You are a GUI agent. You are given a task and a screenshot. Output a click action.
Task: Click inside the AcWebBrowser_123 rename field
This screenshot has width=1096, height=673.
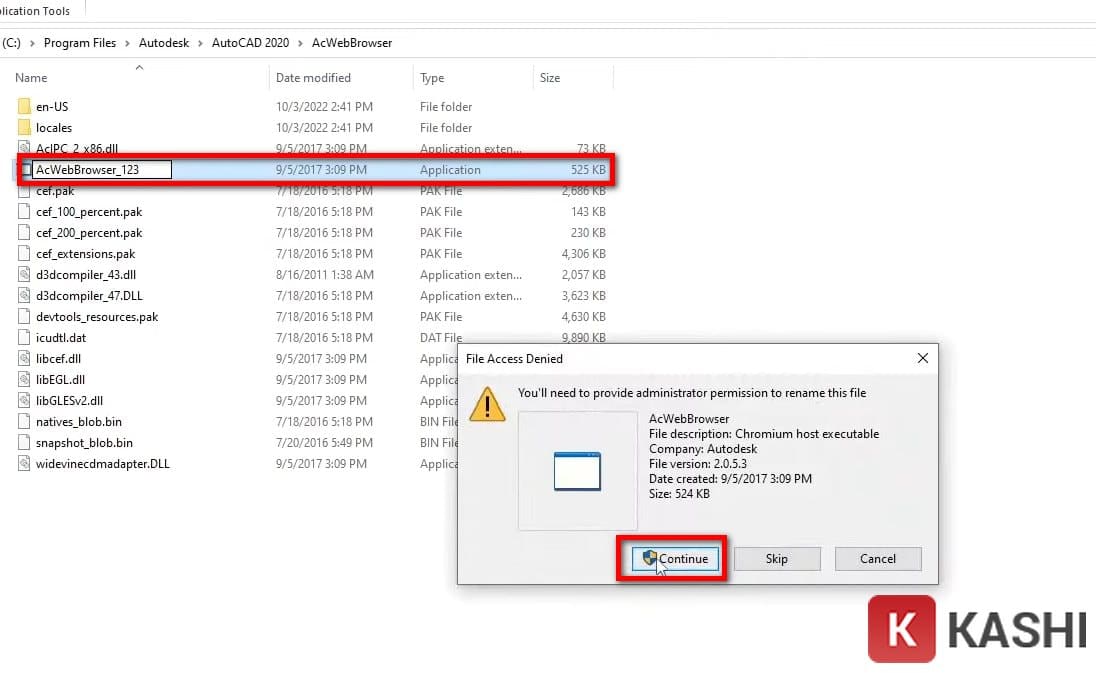tap(99, 169)
